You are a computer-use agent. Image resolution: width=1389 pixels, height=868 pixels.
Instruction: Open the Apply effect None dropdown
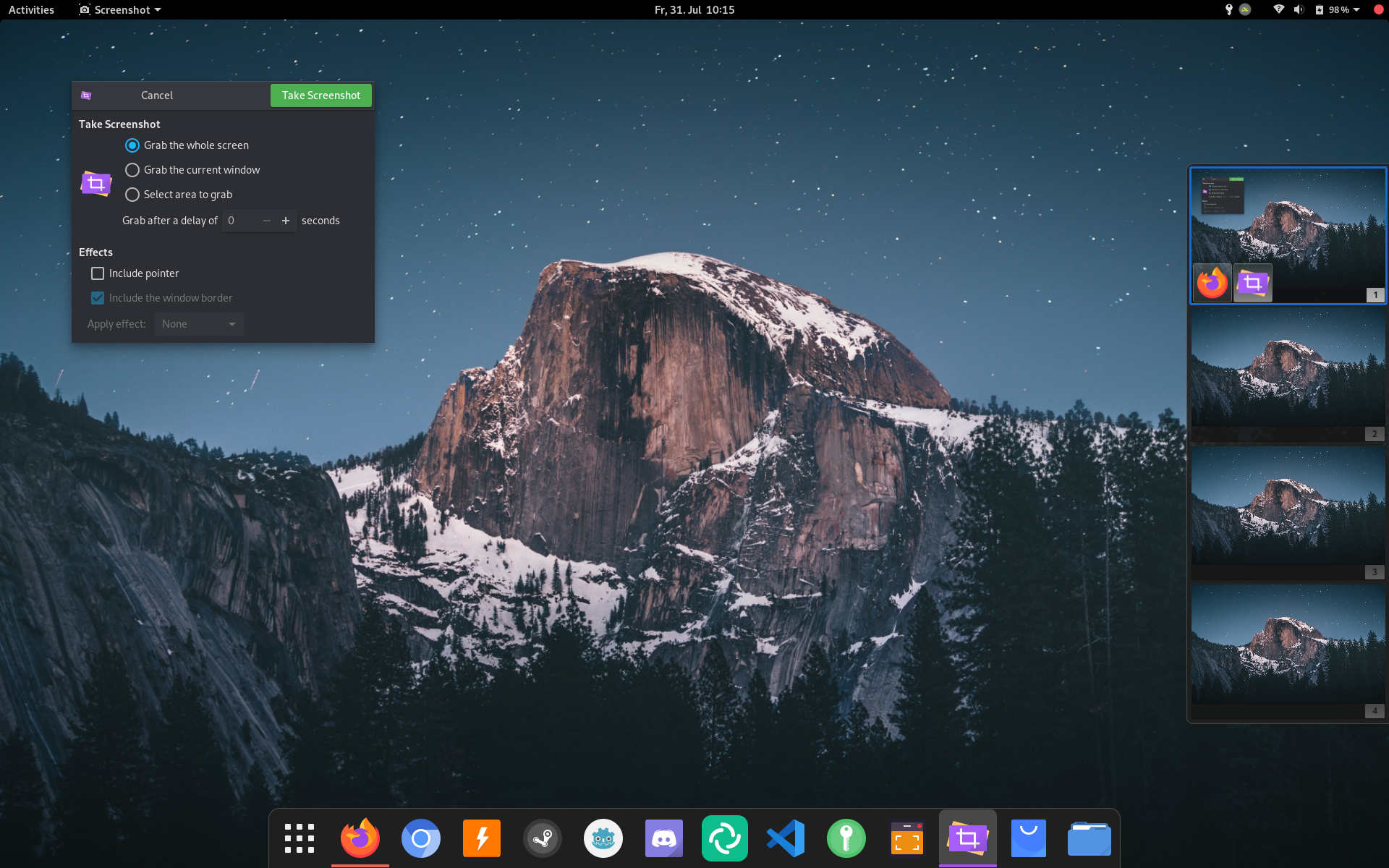[x=199, y=324]
